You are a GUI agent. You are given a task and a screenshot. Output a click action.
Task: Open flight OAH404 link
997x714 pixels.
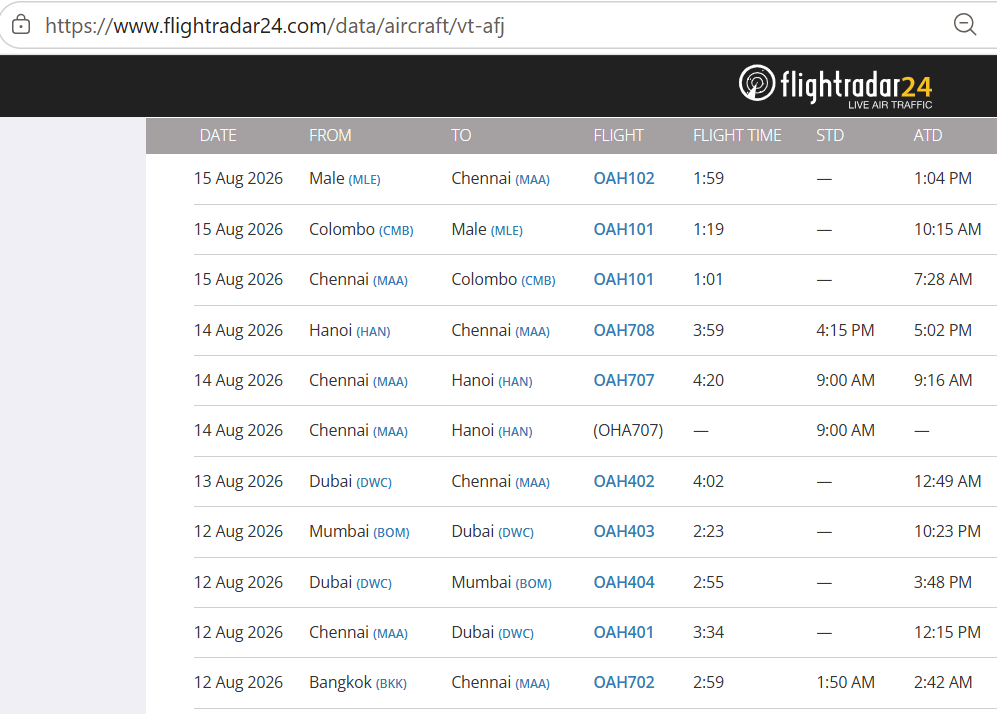(624, 582)
